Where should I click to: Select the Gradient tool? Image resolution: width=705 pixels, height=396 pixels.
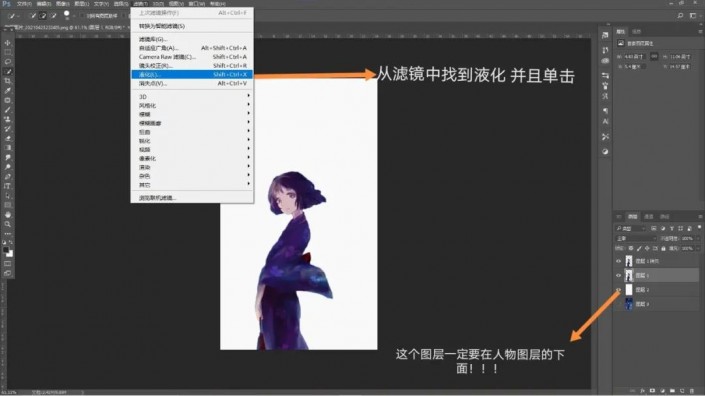pyautogui.click(x=8, y=147)
